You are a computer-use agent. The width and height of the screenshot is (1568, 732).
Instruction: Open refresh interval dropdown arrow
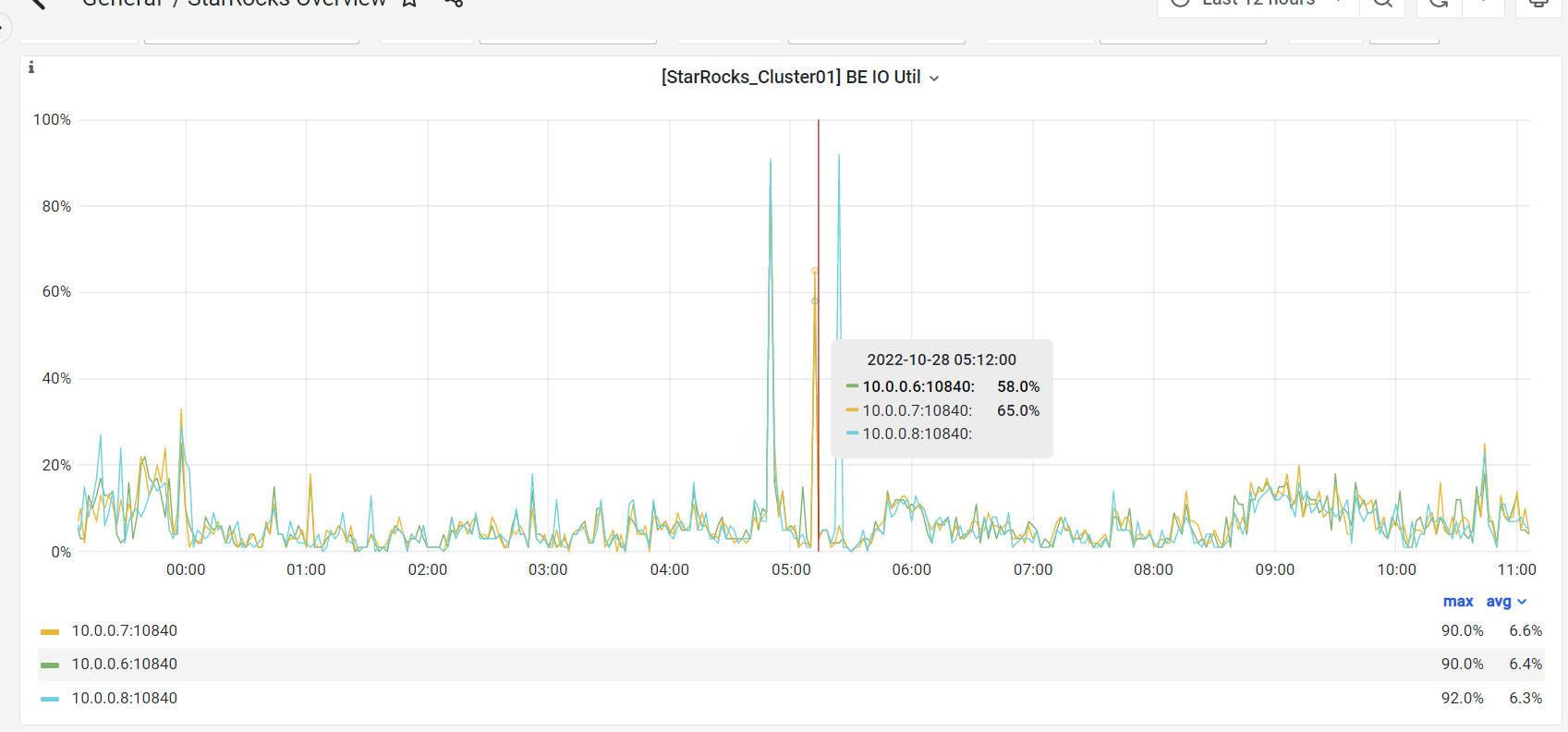(1484, 4)
